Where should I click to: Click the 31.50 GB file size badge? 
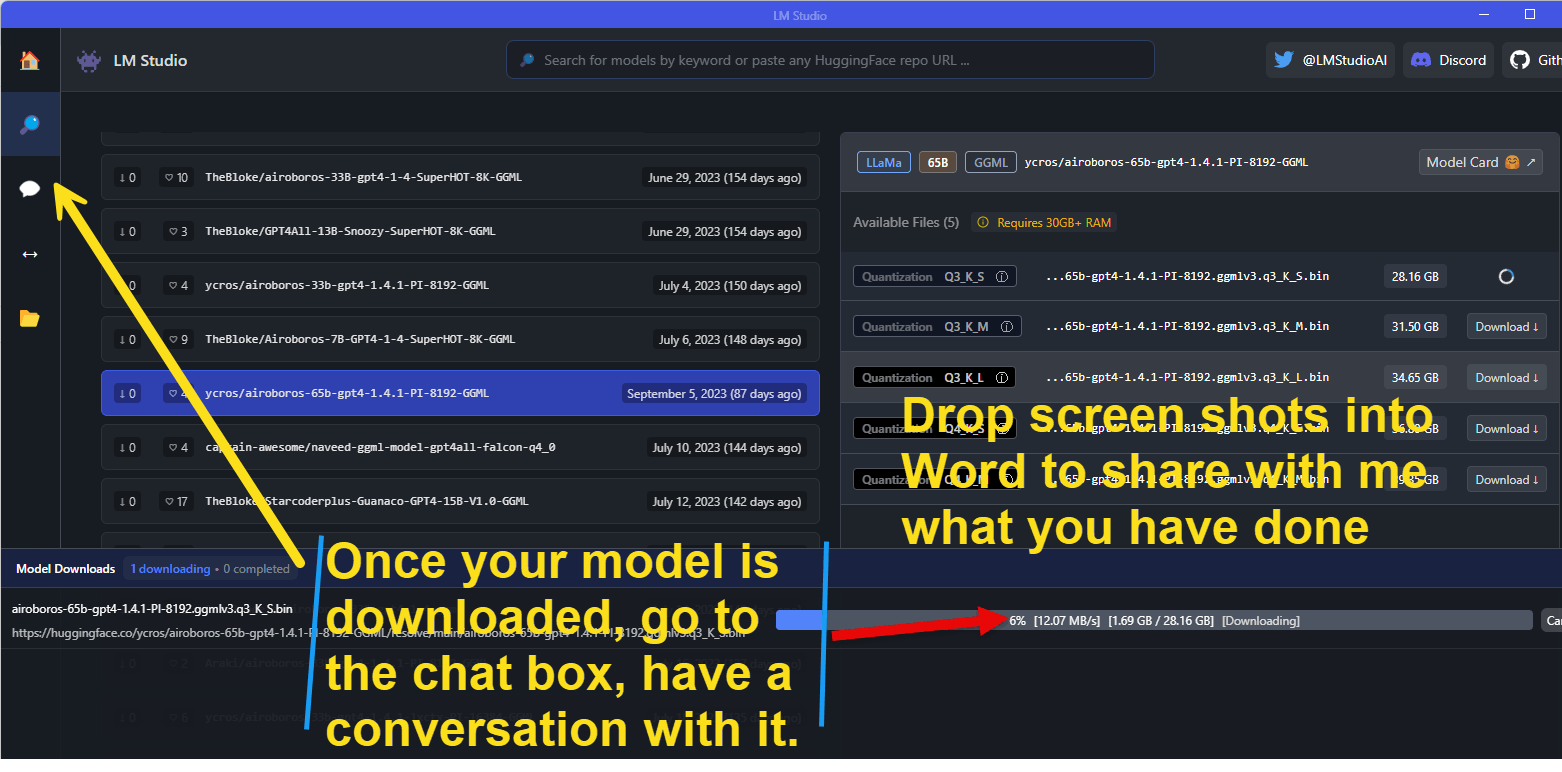1415,327
